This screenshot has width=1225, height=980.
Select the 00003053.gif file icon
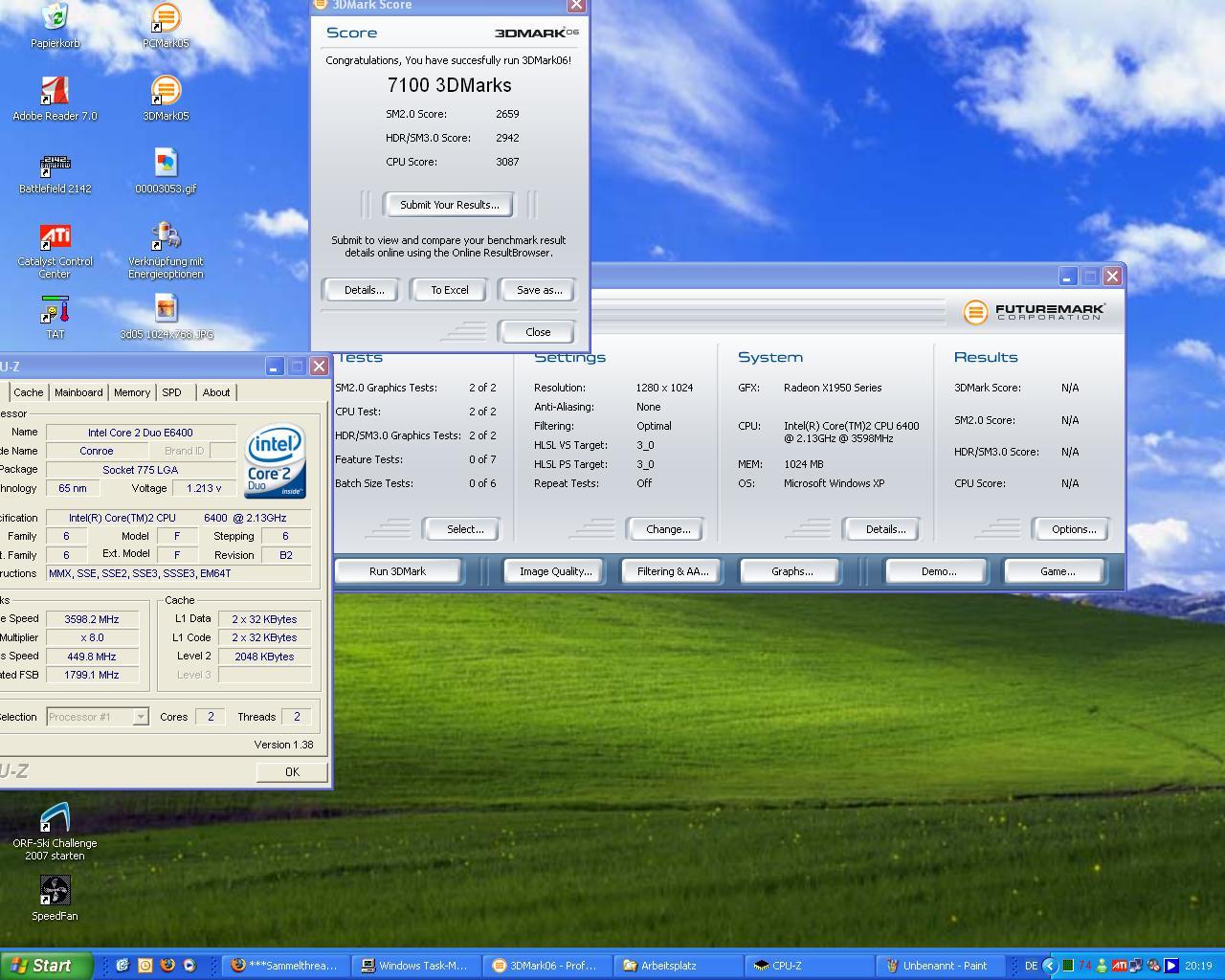166,170
